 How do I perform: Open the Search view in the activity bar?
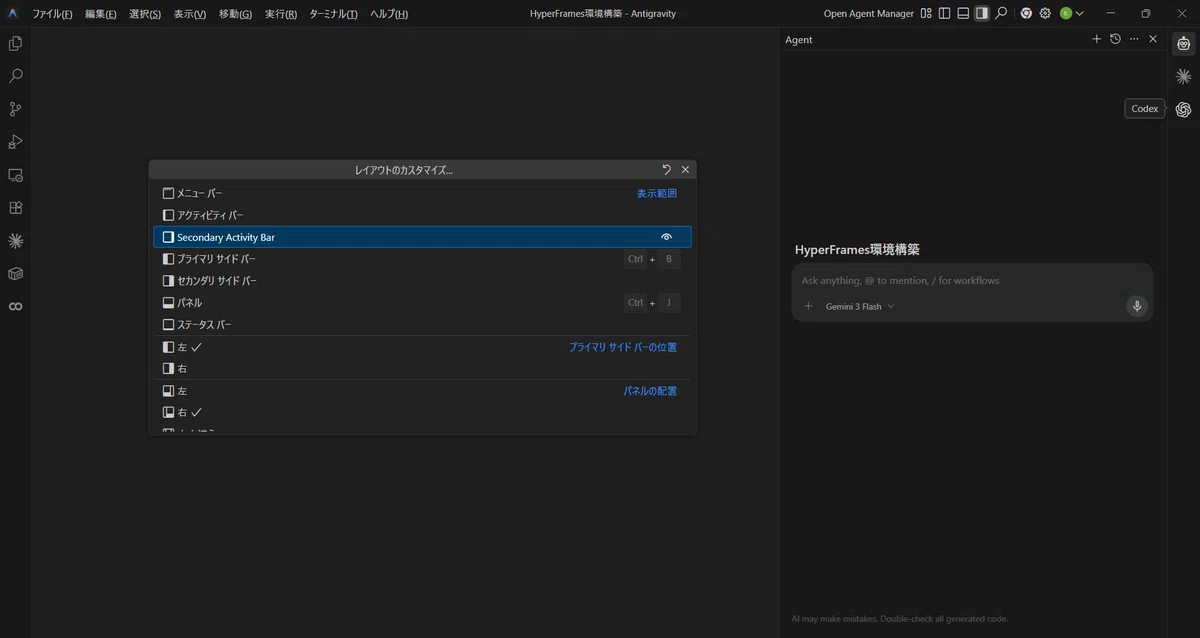coord(15,76)
